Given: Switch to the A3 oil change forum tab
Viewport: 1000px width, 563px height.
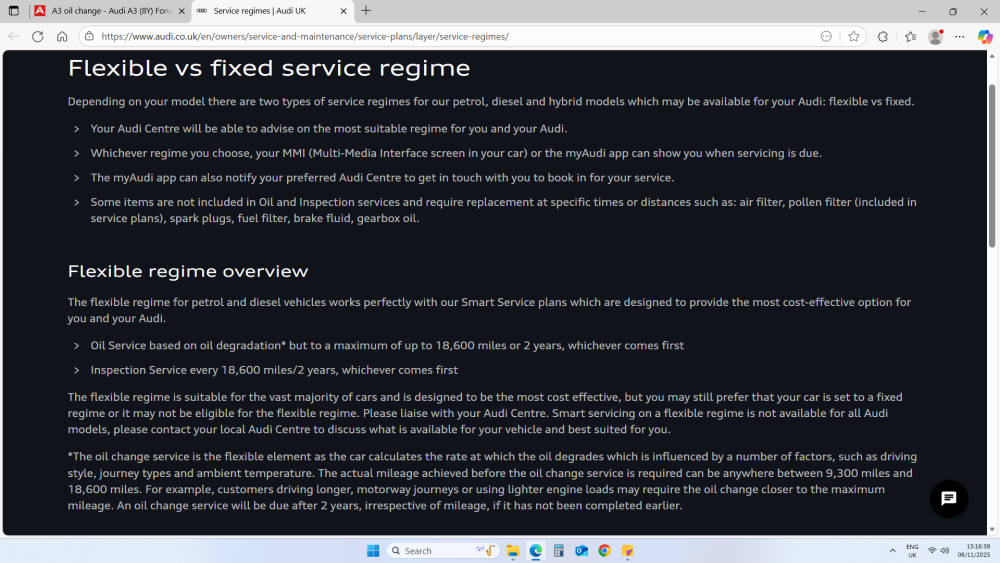Looking at the screenshot, I should click(x=110, y=11).
